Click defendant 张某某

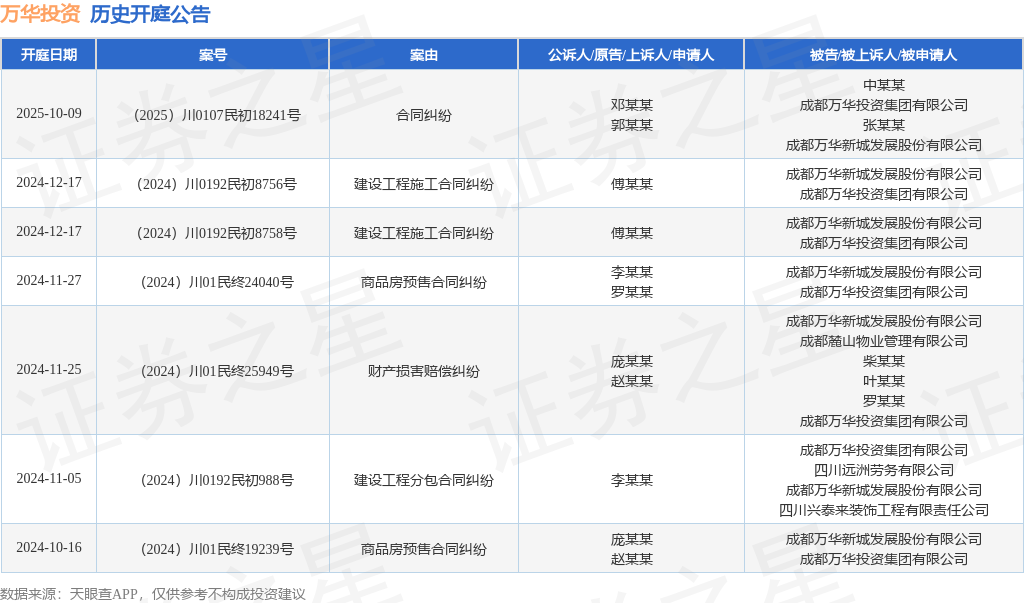click(x=884, y=125)
